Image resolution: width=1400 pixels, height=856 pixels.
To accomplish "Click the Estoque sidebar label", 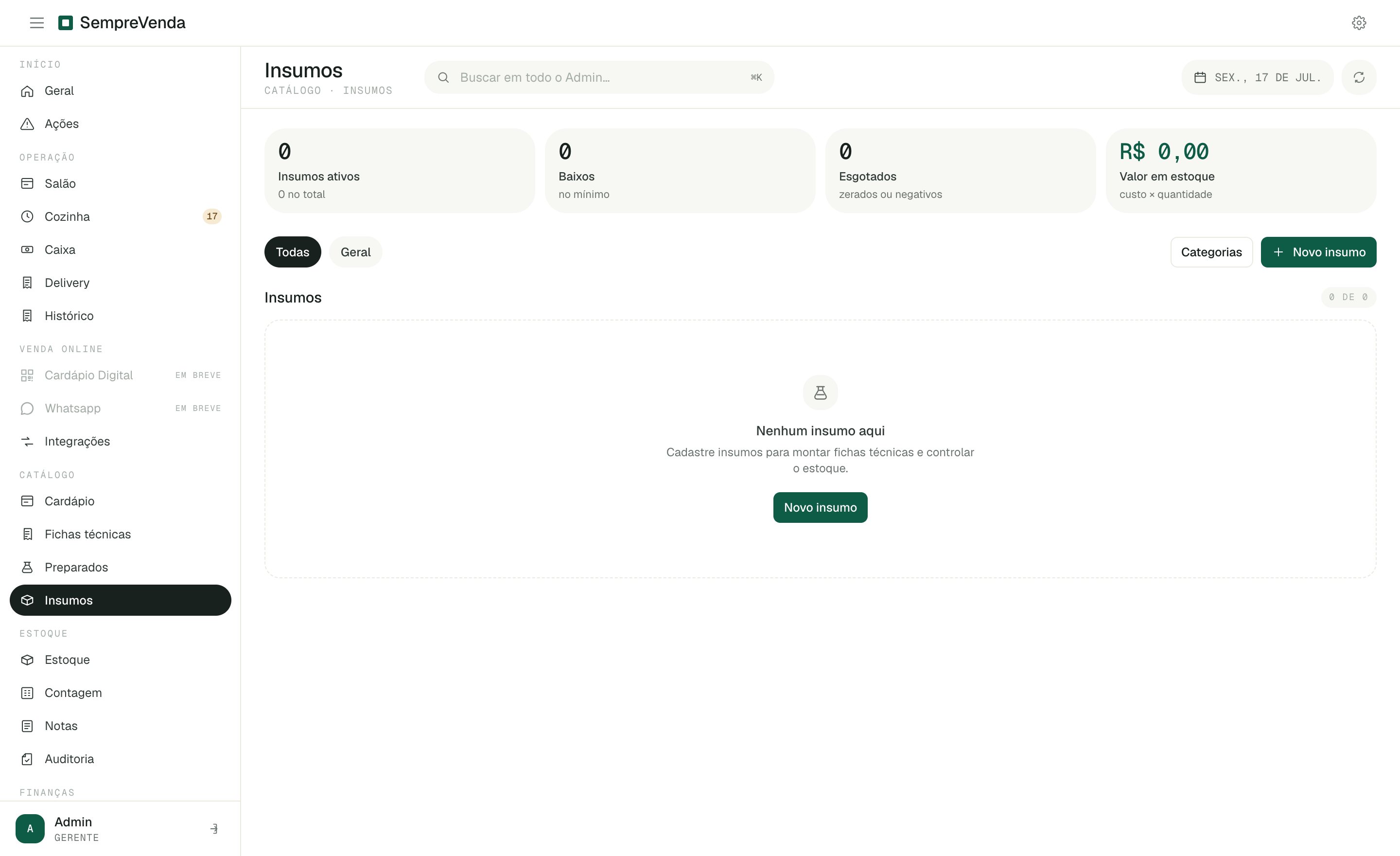I will point(68,660).
